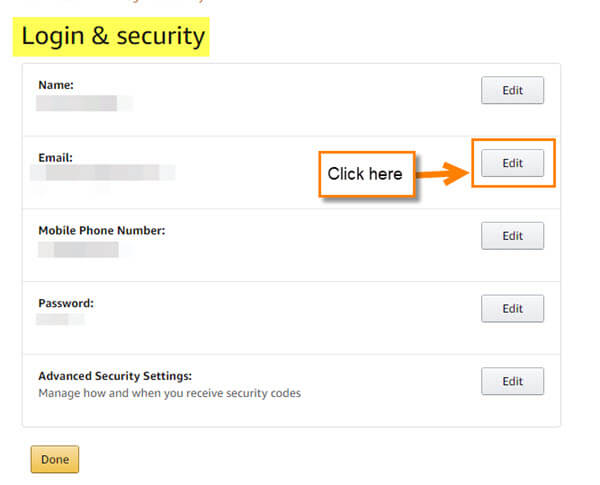The image size is (600, 485).
Task: Open the Password edit page
Action: pos(512,309)
